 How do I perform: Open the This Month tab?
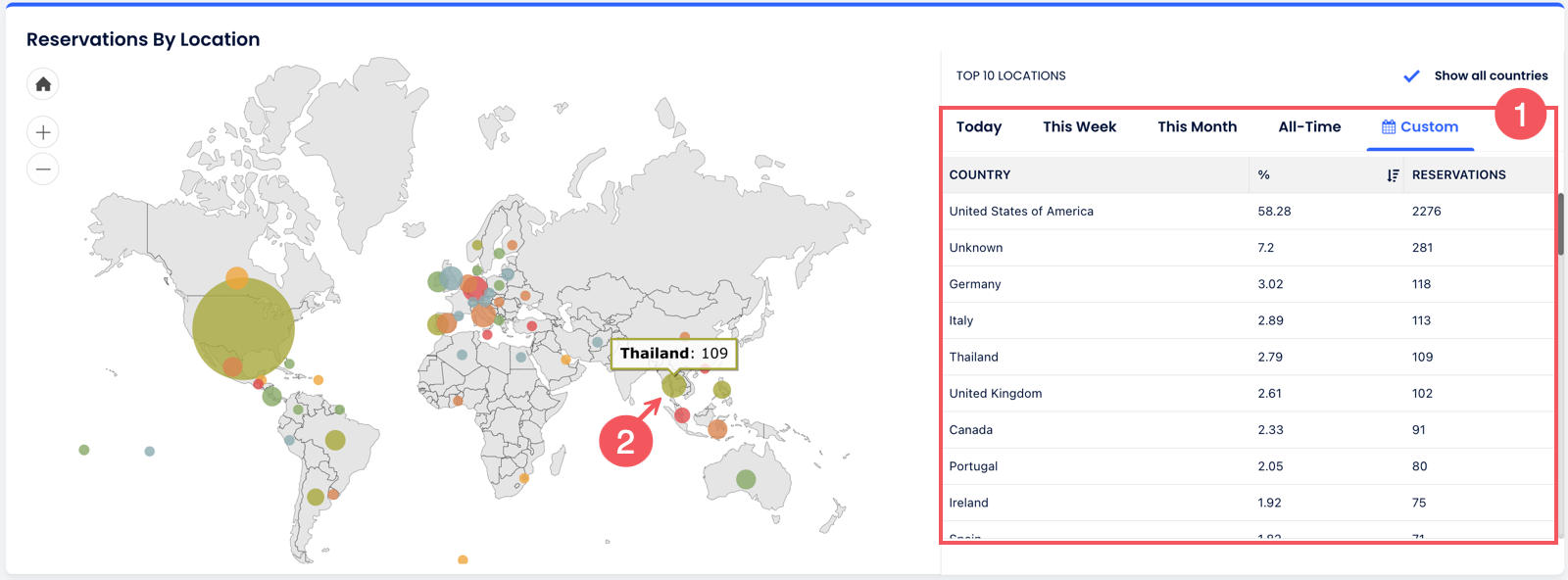click(x=1197, y=127)
